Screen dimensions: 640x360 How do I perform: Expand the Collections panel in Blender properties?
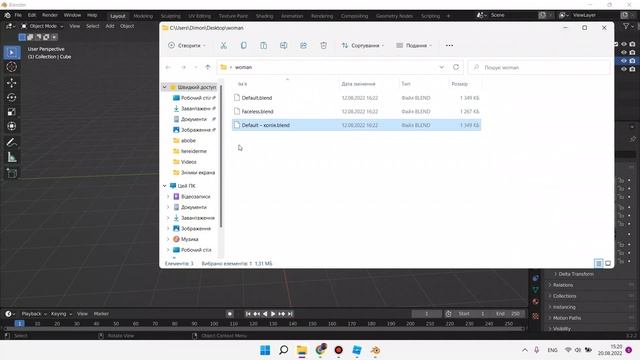(564, 296)
